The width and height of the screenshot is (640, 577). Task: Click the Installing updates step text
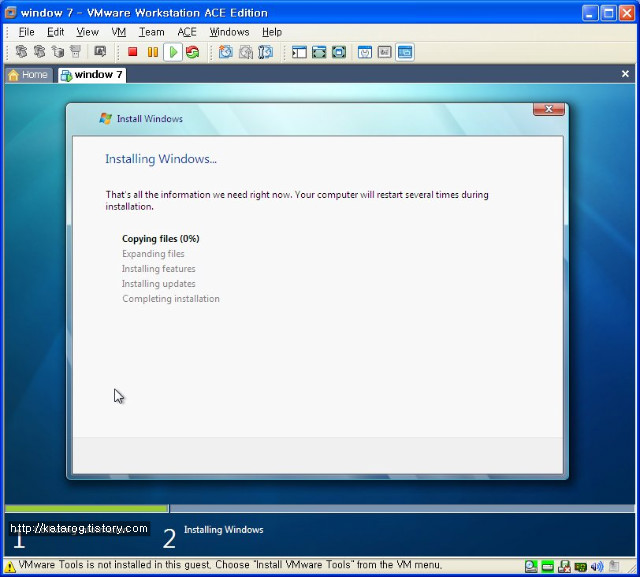pyautogui.click(x=158, y=284)
